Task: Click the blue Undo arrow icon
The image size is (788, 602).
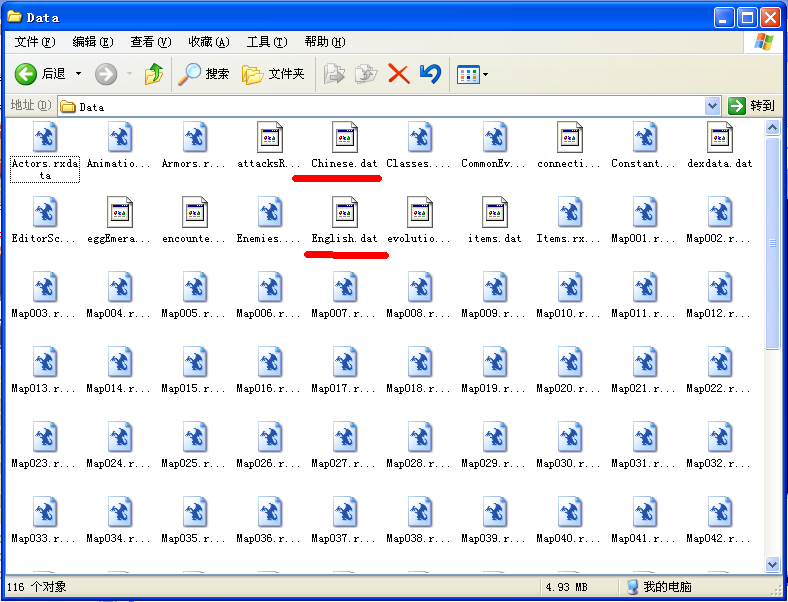Action: pyautogui.click(x=430, y=74)
